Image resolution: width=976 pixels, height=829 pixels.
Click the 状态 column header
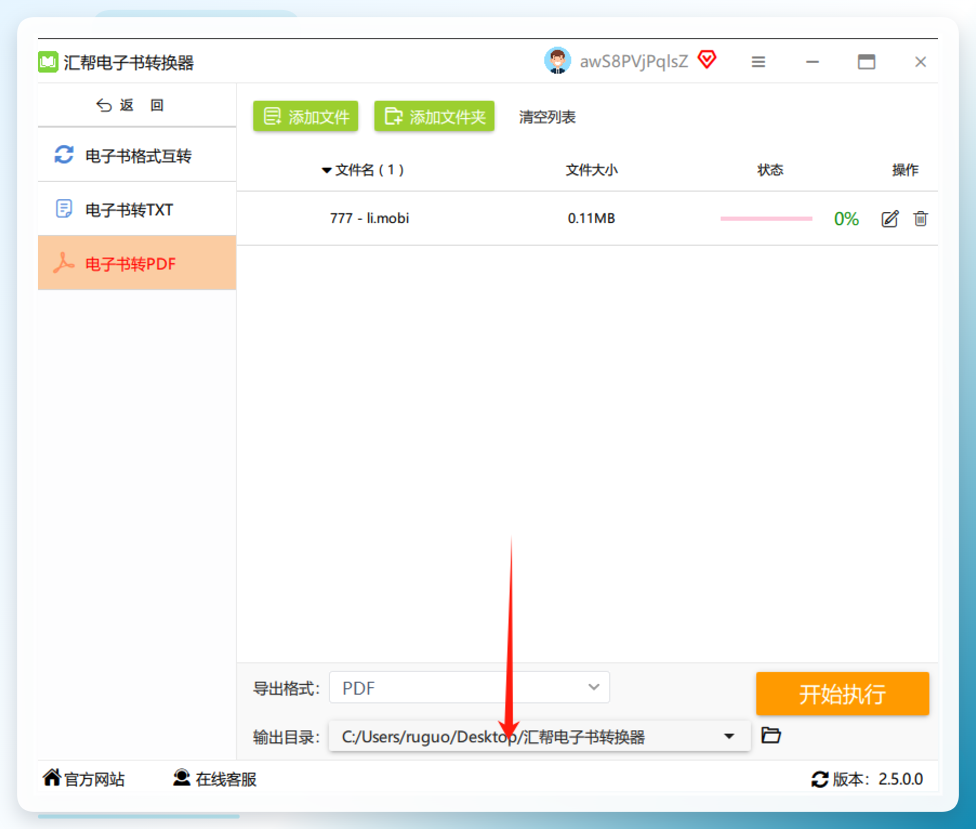[770, 170]
